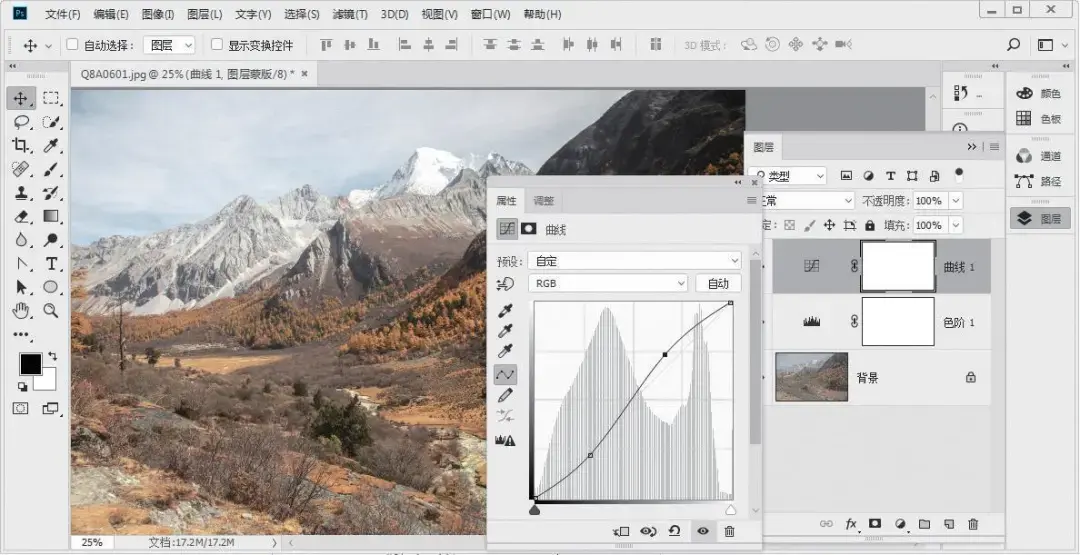Select the 背景 layer thumbnail

pos(811,377)
